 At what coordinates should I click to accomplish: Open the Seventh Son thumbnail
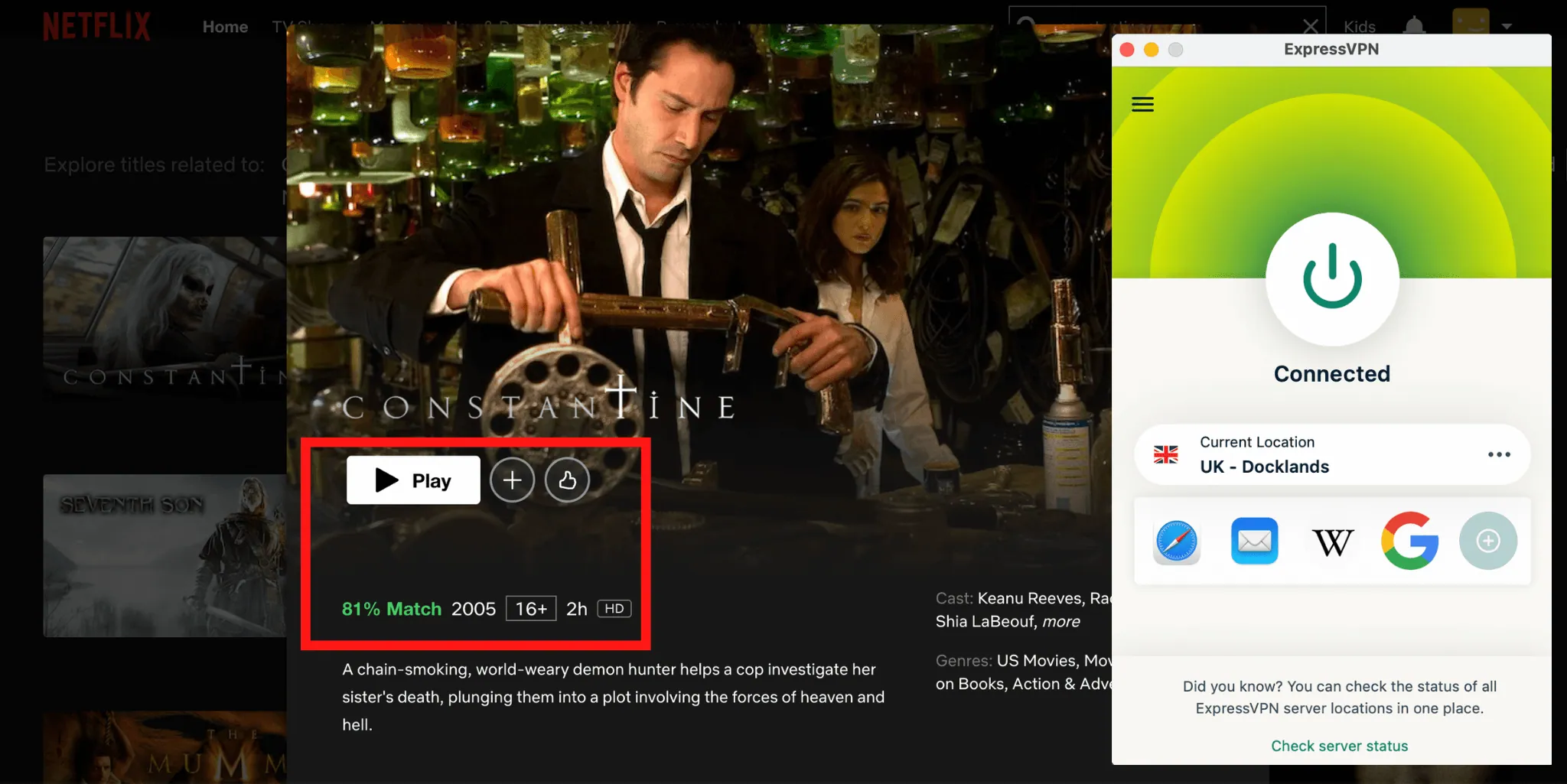coord(165,555)
